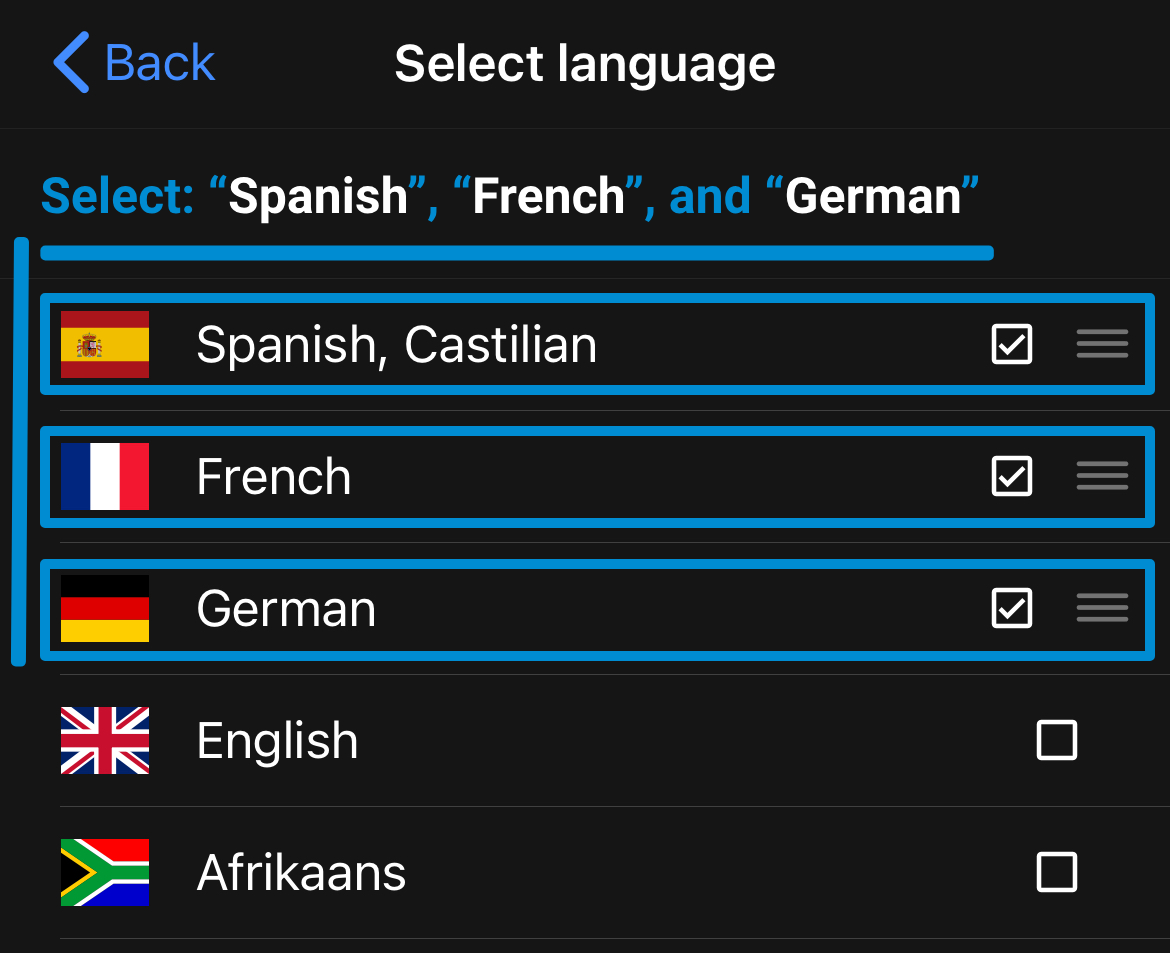Select the Select language title
The width and height of the screenshot is (1170, 953).
[584, 63]
